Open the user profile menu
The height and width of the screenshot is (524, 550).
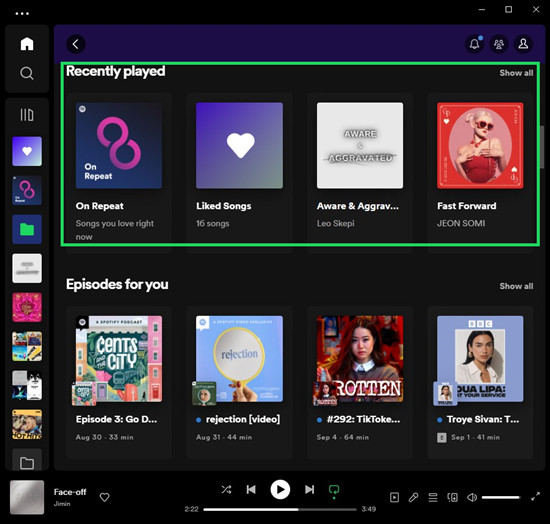coord(523,44)
